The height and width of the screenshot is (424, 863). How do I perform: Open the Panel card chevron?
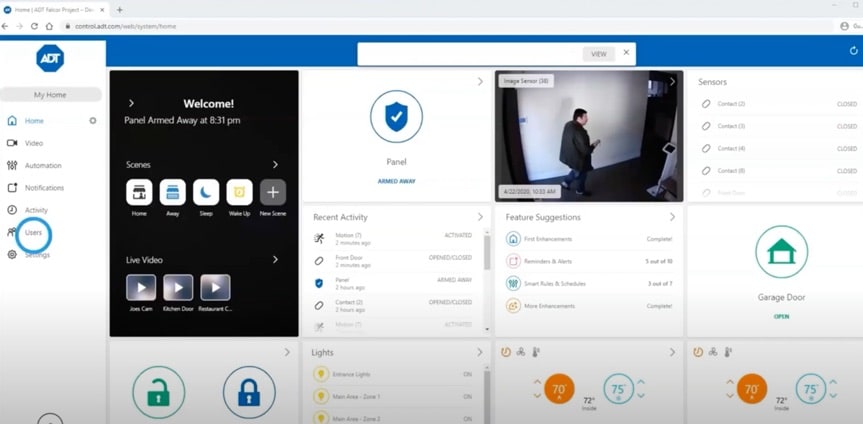click(480, 81)
